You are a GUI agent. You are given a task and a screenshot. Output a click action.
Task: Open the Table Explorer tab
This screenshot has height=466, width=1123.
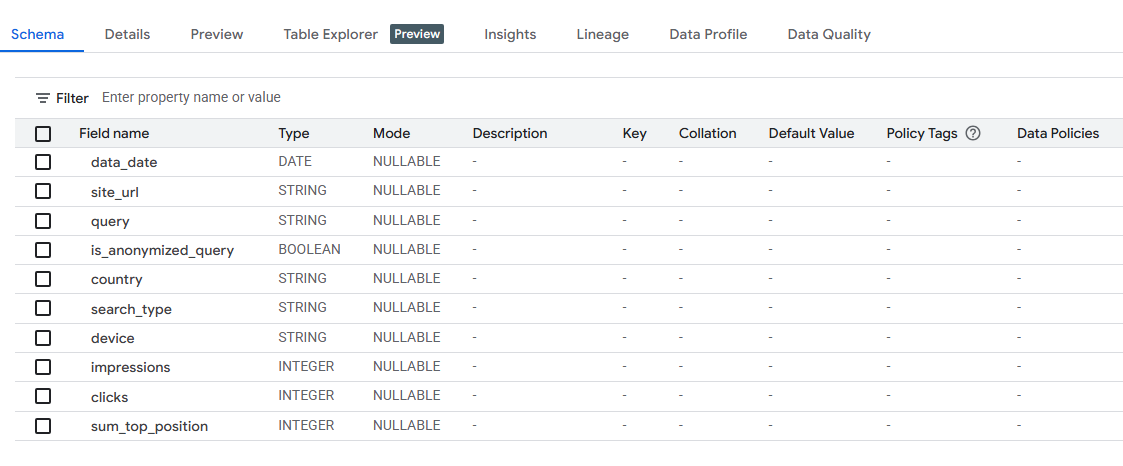pyautogui.click(x=331, y=34)
